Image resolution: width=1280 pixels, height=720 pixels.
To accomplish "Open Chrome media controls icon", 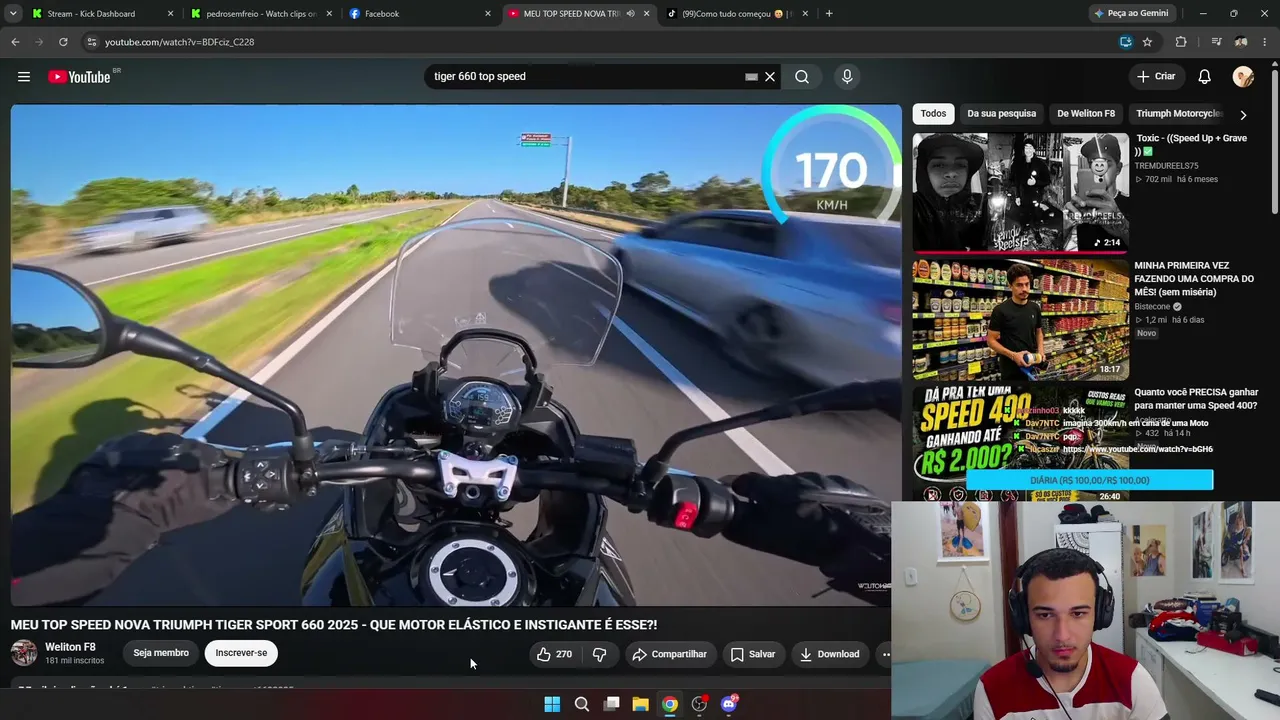I will coord(1216,42).
